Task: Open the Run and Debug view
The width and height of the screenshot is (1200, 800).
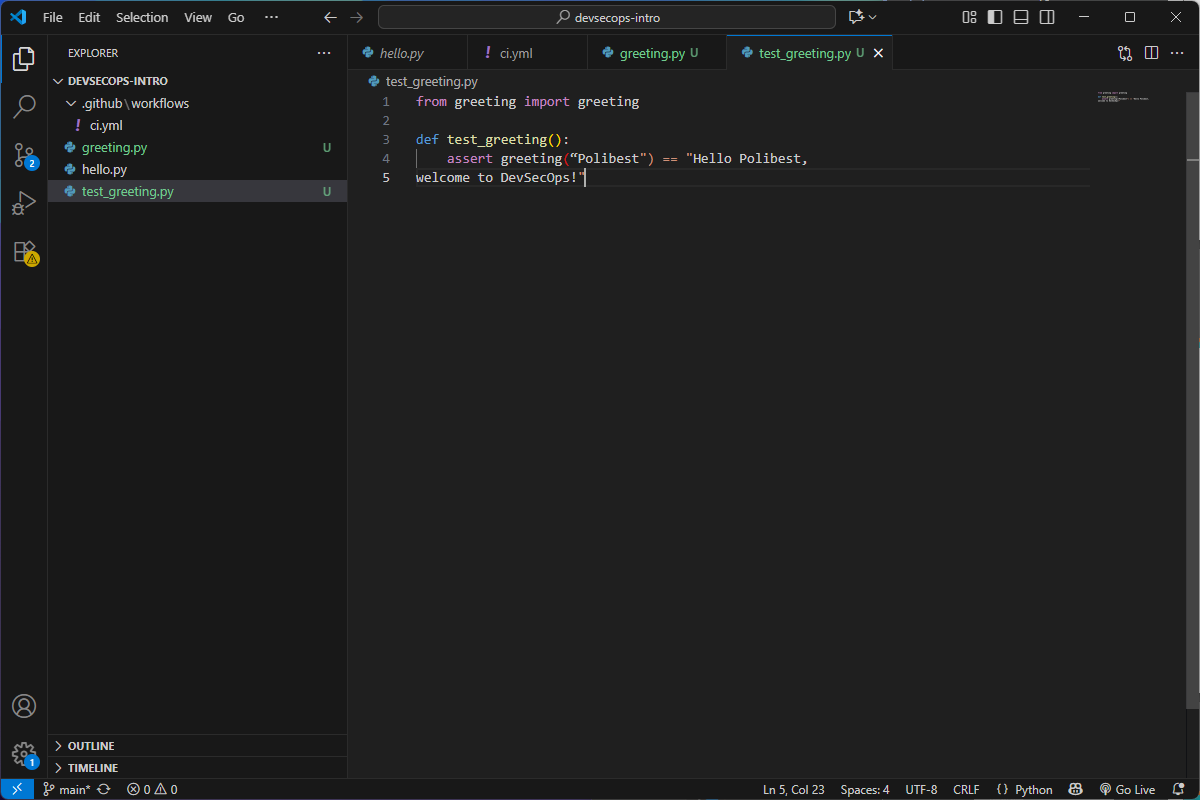Action: pos(24,203)
